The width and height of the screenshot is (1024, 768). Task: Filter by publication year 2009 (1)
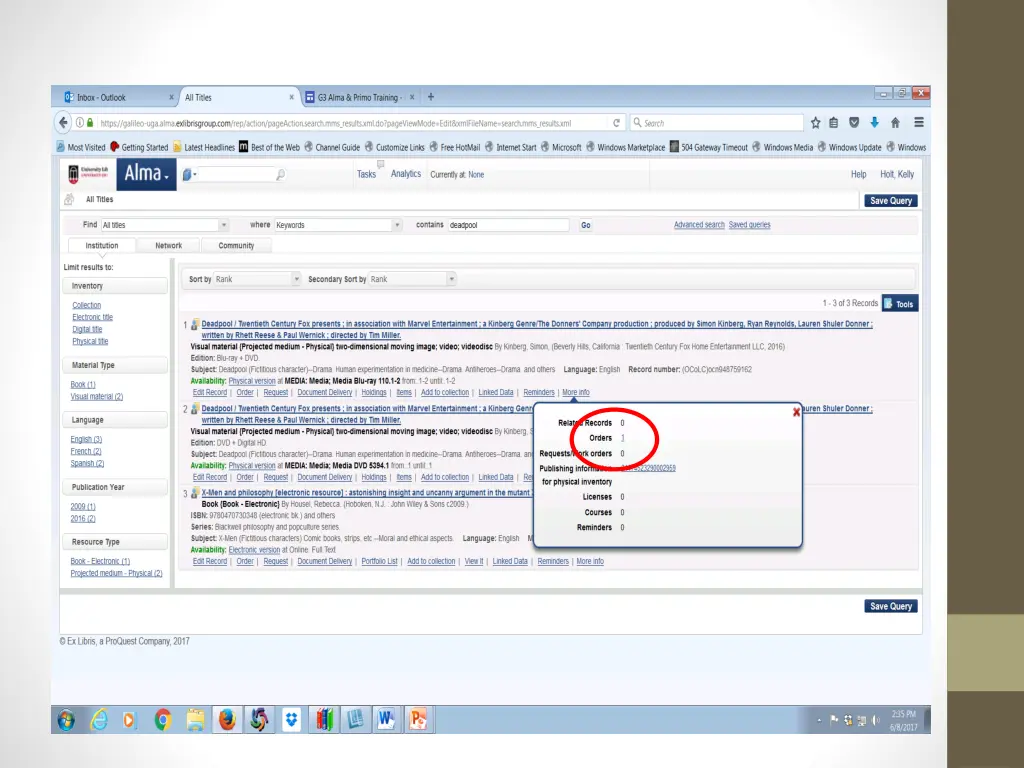83,507
